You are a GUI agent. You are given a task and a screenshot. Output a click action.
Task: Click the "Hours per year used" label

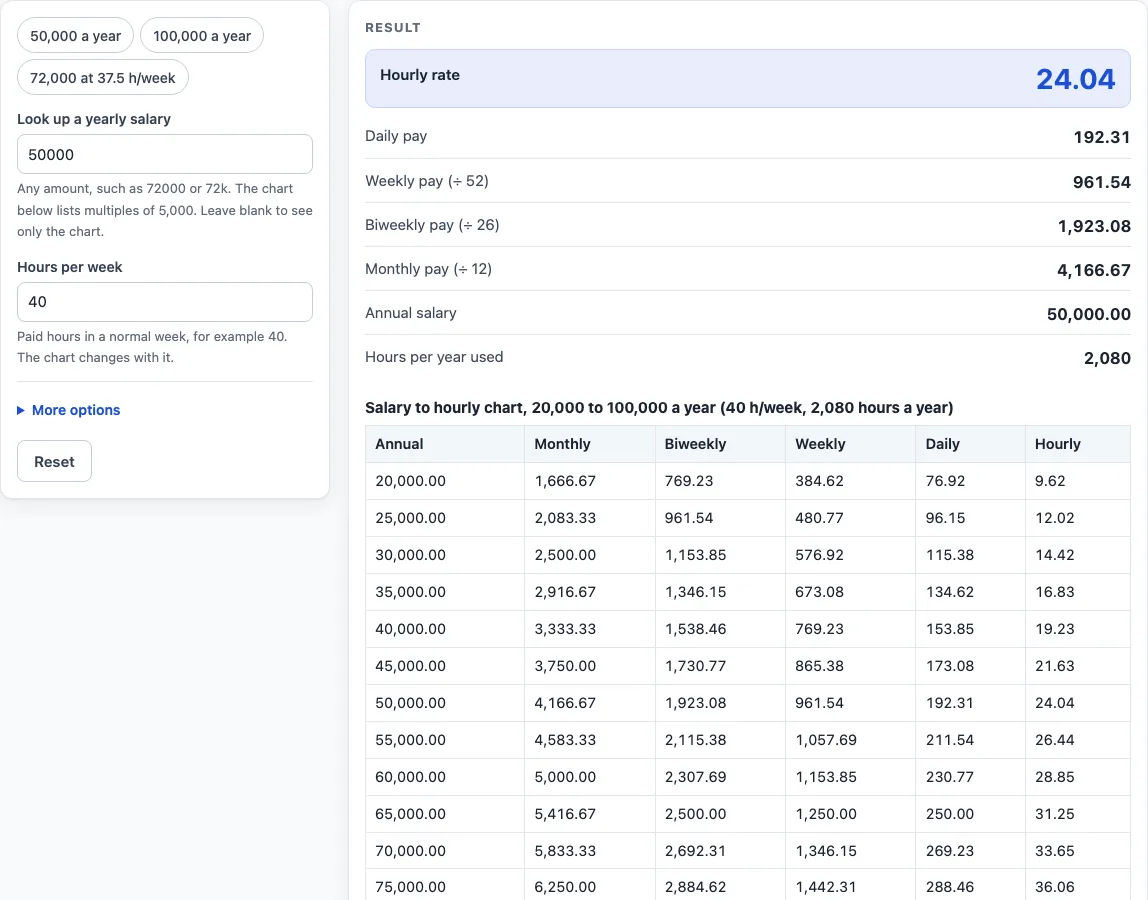tap(434, 357)
